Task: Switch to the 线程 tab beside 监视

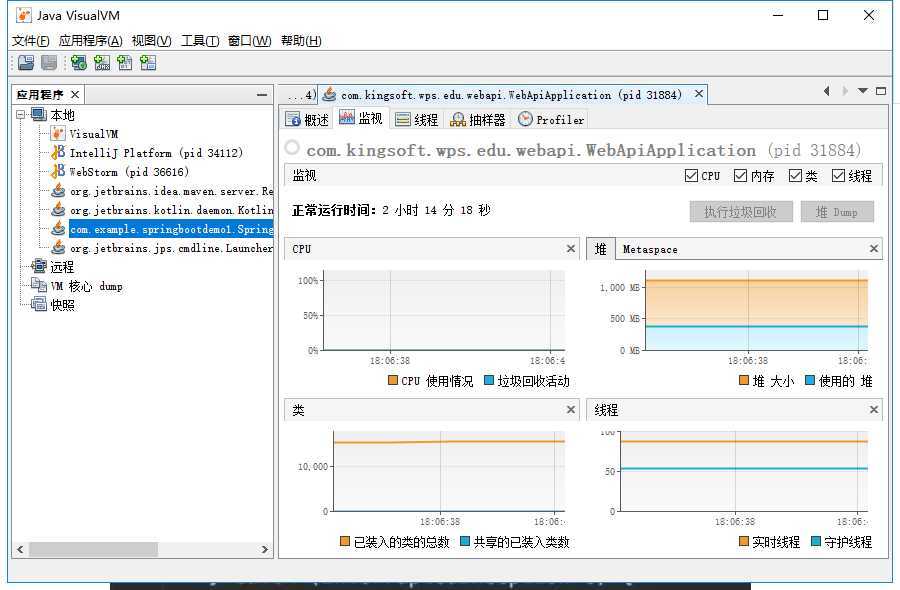Action: point(417,119)
